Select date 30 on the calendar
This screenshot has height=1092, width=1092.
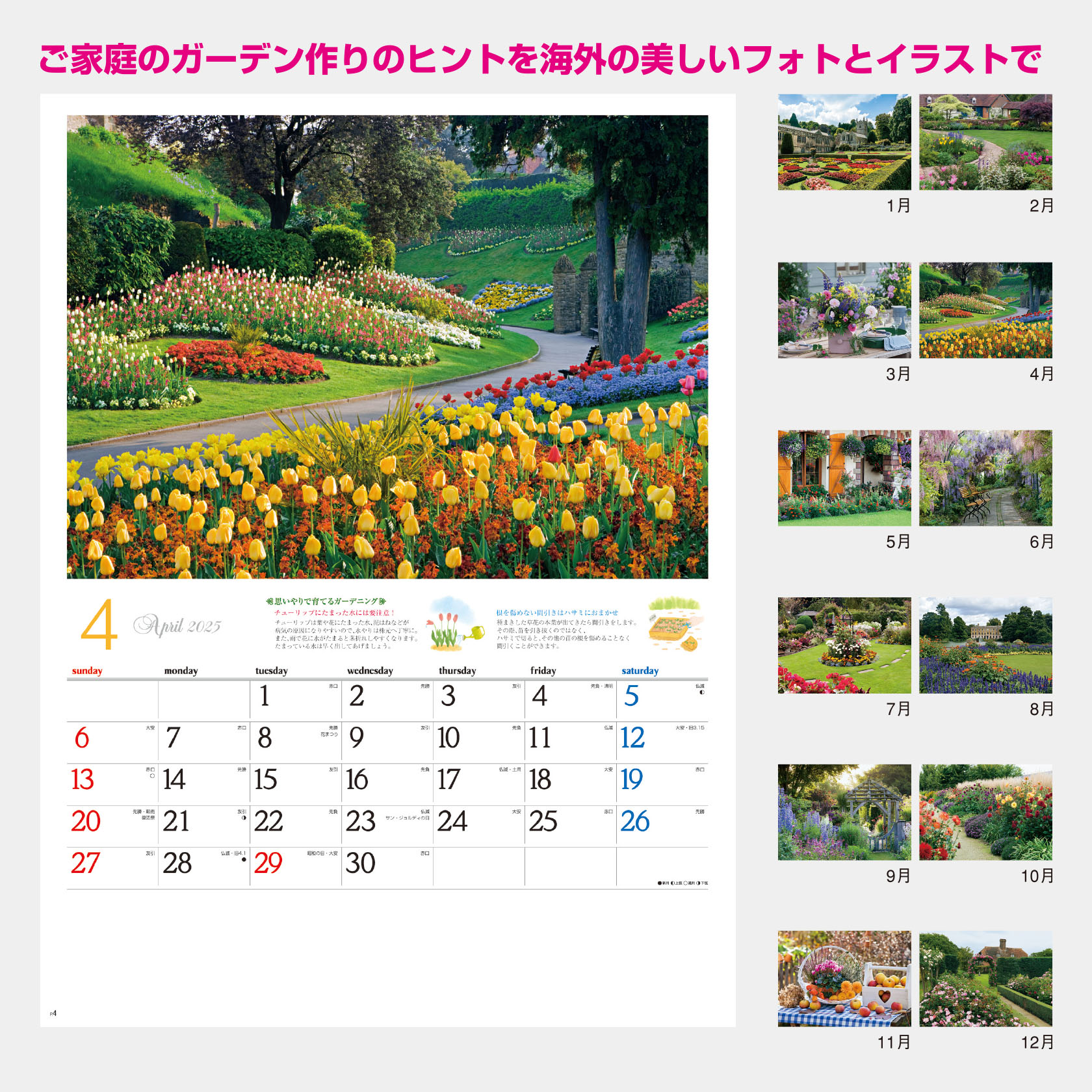click(x=361, y=863)
